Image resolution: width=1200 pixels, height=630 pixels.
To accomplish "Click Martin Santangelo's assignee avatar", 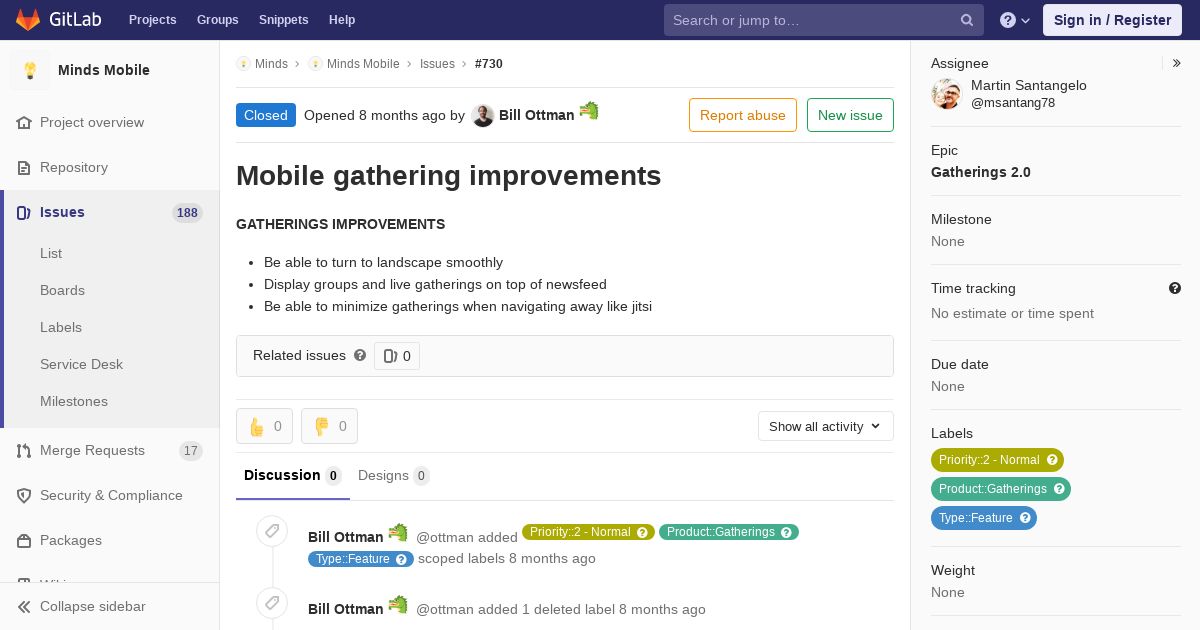I will coord(946,94).
